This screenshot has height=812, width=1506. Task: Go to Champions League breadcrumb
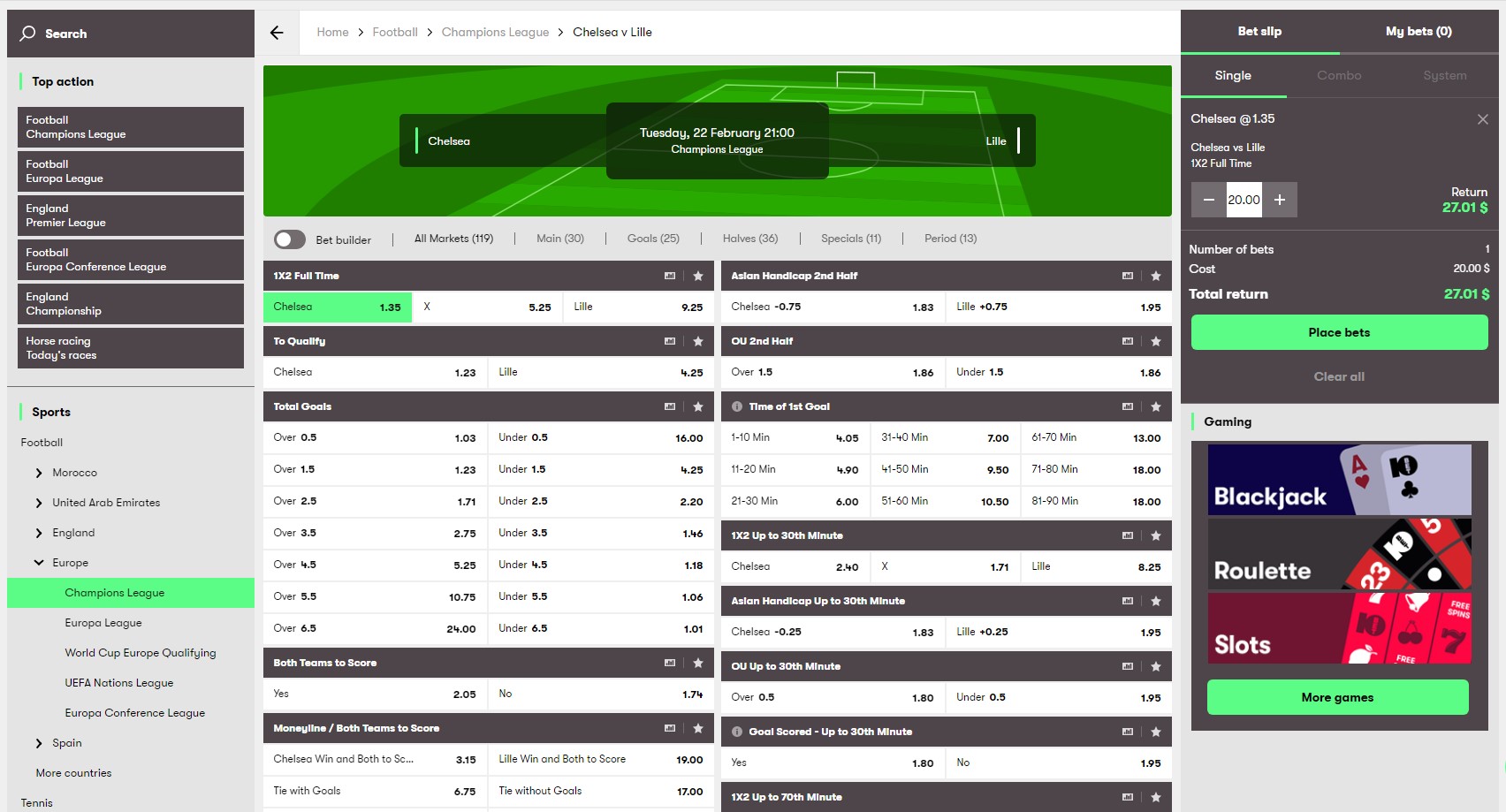click(495, 33)
